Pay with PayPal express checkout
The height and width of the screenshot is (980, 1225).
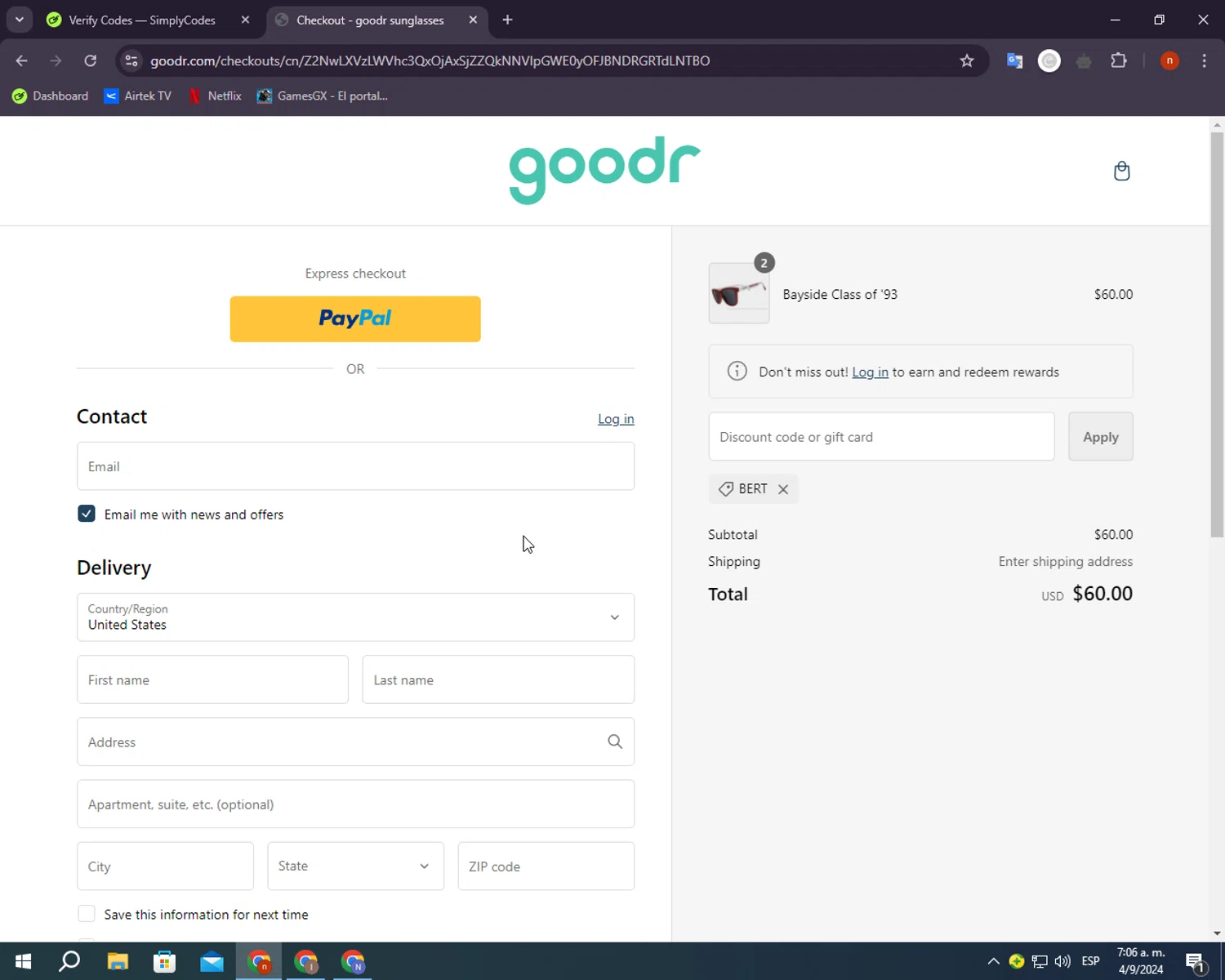click(355, 318)
